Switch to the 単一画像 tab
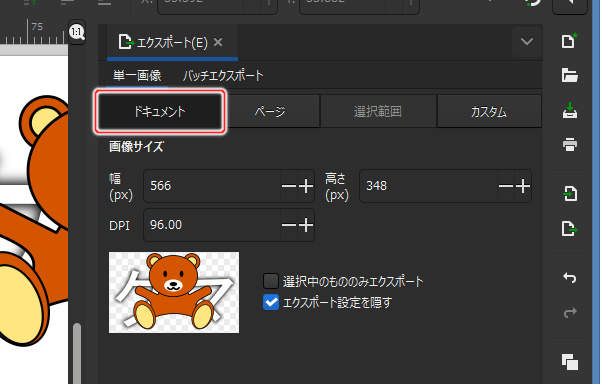The width and height of the screenshot is (600, 384). (137, 75)
